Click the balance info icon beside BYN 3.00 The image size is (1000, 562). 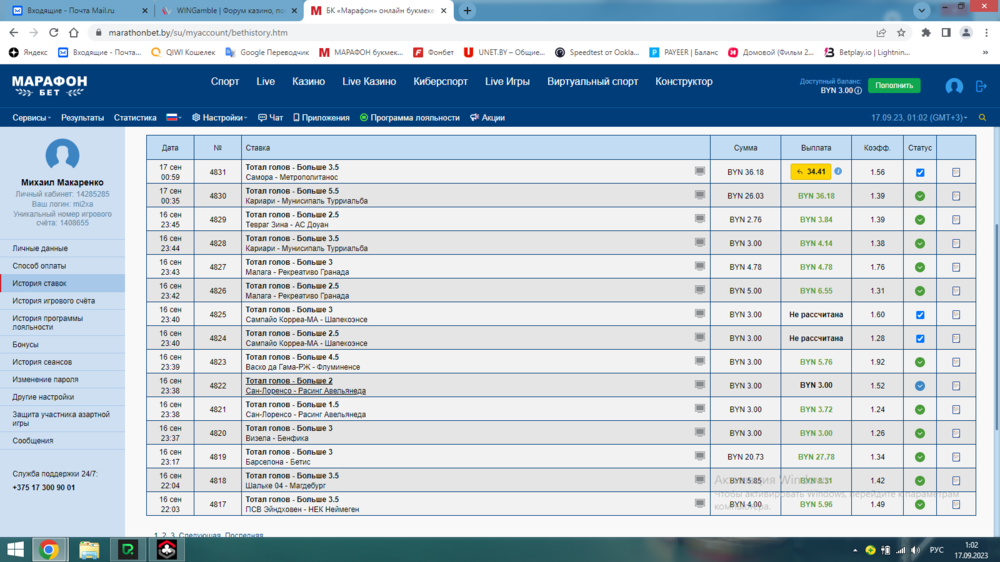click(x=858, y=91)
